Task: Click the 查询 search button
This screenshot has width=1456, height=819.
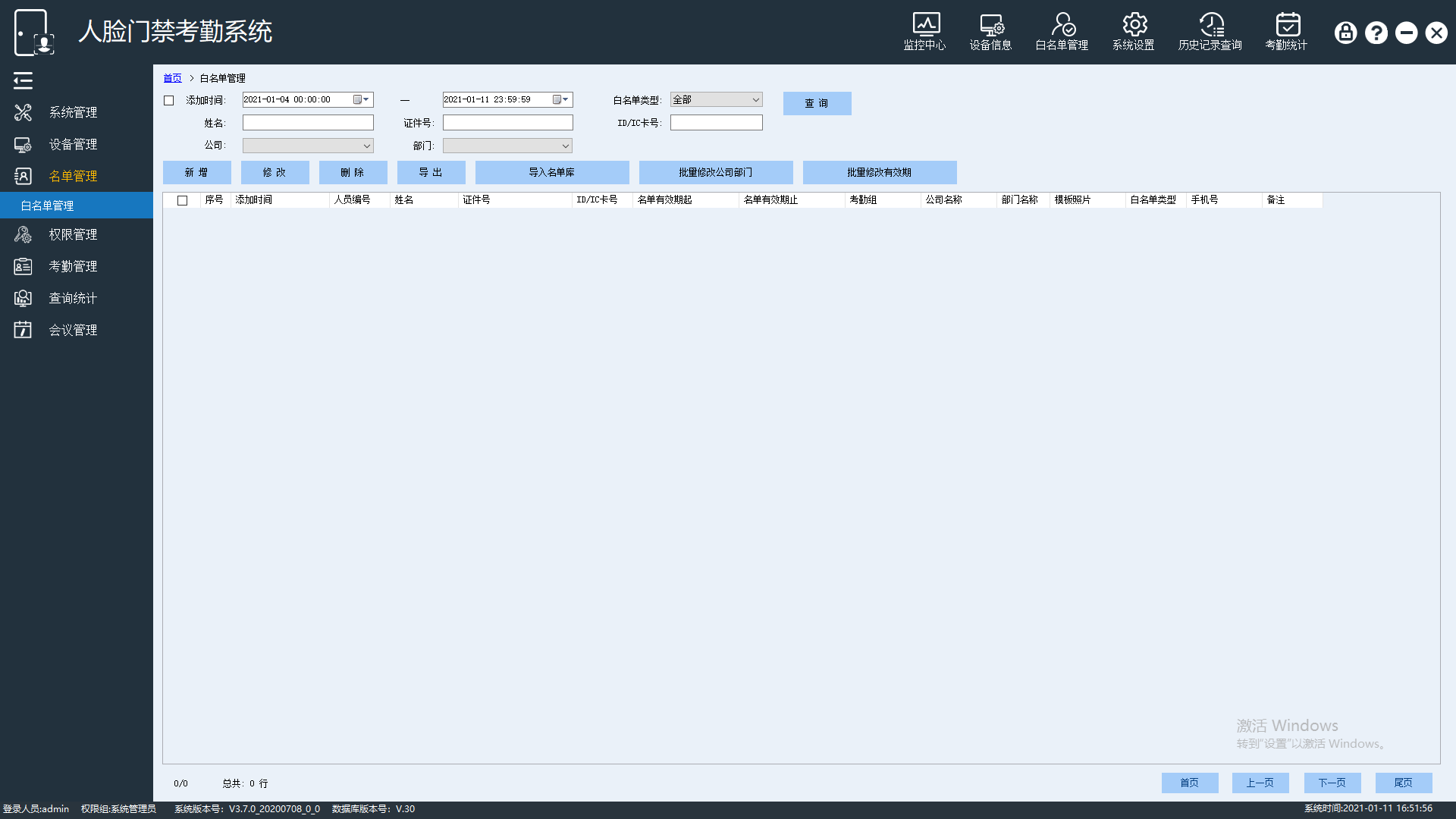Action: tap(817, 103)
